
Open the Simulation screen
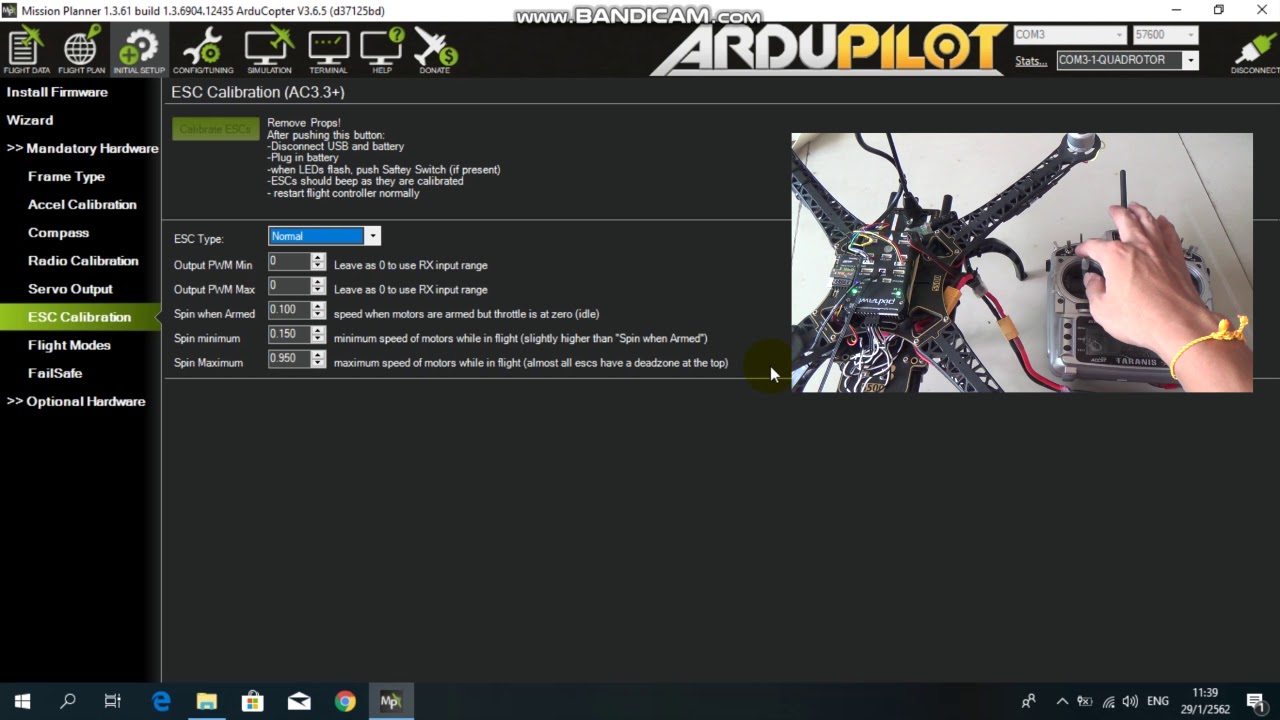click(269, 51)
